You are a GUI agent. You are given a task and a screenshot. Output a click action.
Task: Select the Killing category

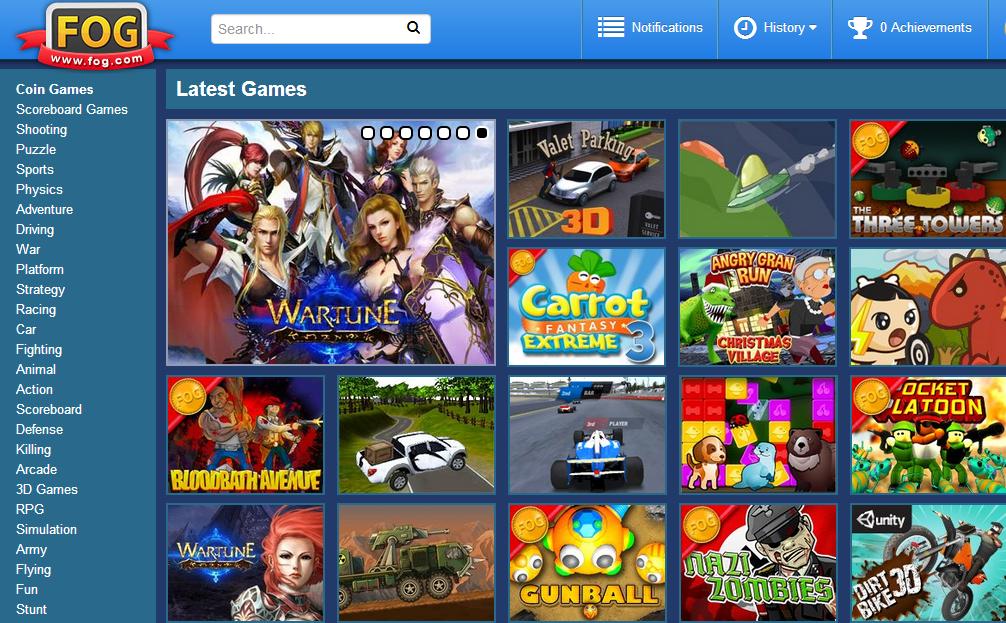pyautogui.click(x=33, y=449)
